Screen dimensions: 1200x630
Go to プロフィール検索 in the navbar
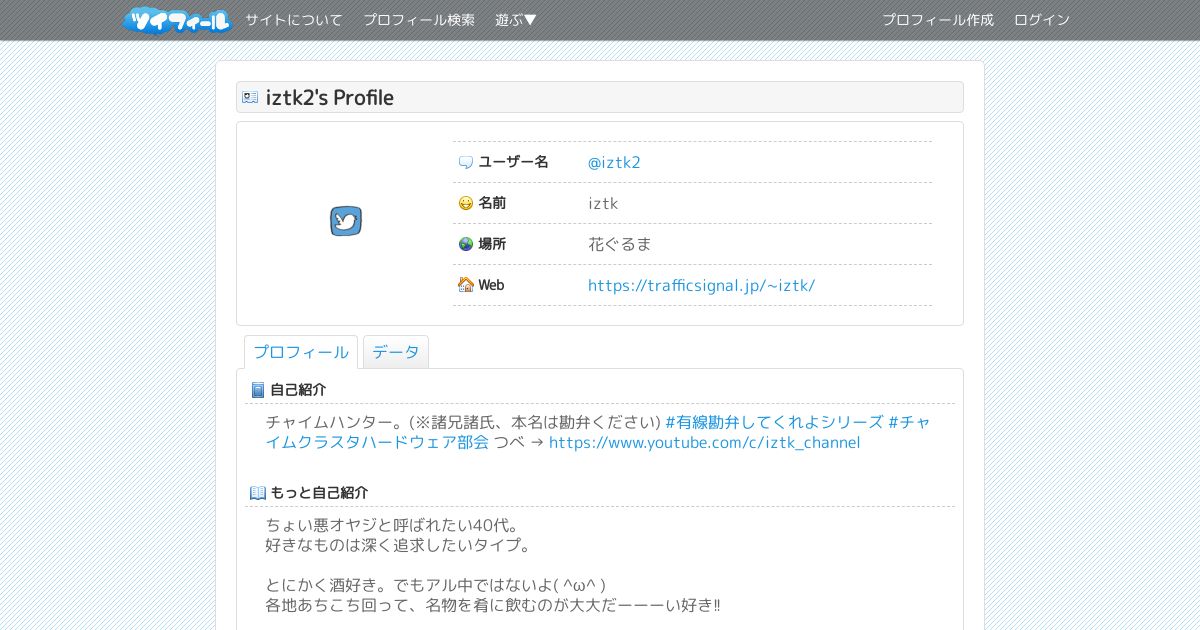point(419,20)
